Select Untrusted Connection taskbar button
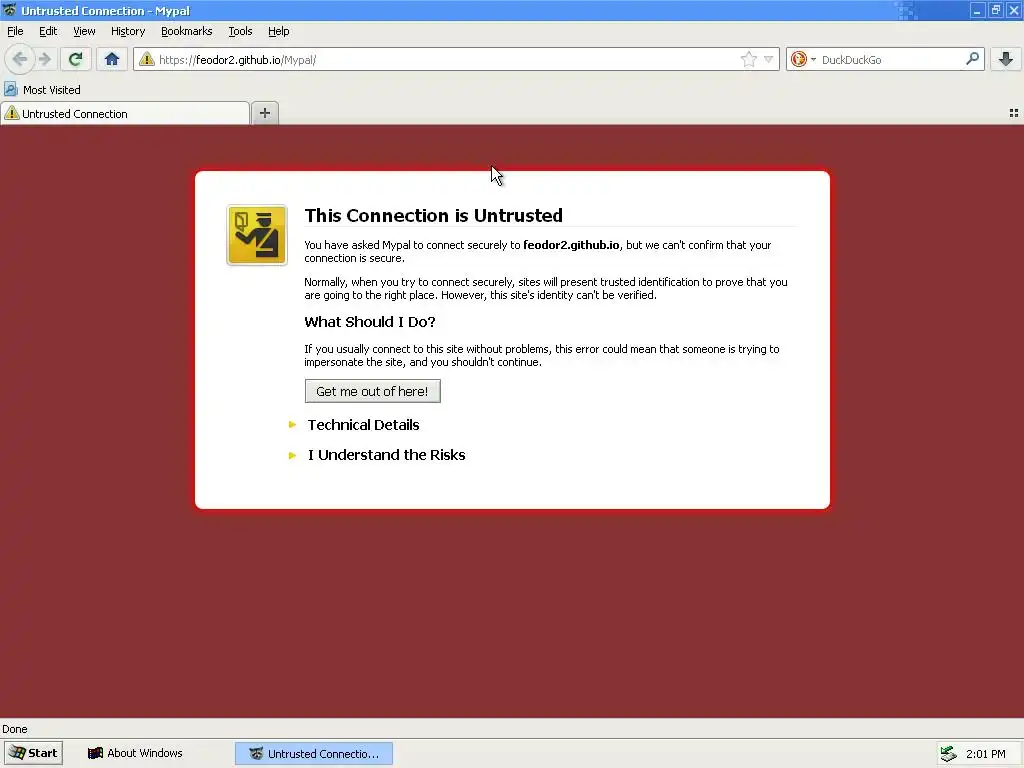1024x768 pixels. click(x=314, y=754)
